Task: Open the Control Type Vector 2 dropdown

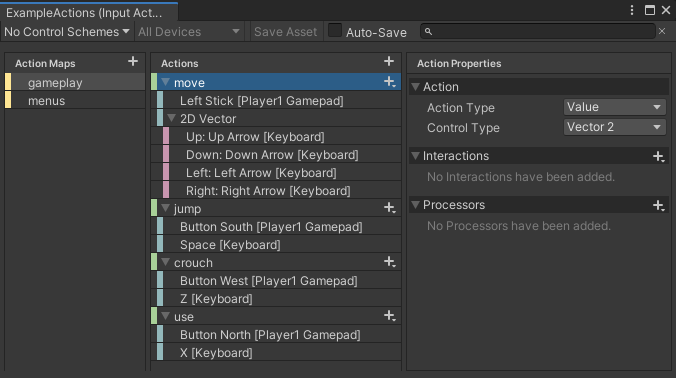Action: point(614,127)
